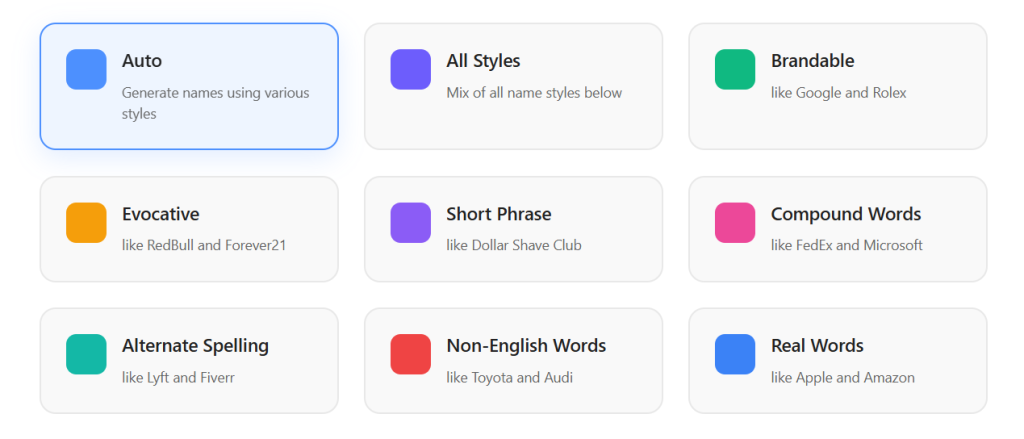
Task: Click the teal Alternate Spelling icon
Action: pos(86,354)
